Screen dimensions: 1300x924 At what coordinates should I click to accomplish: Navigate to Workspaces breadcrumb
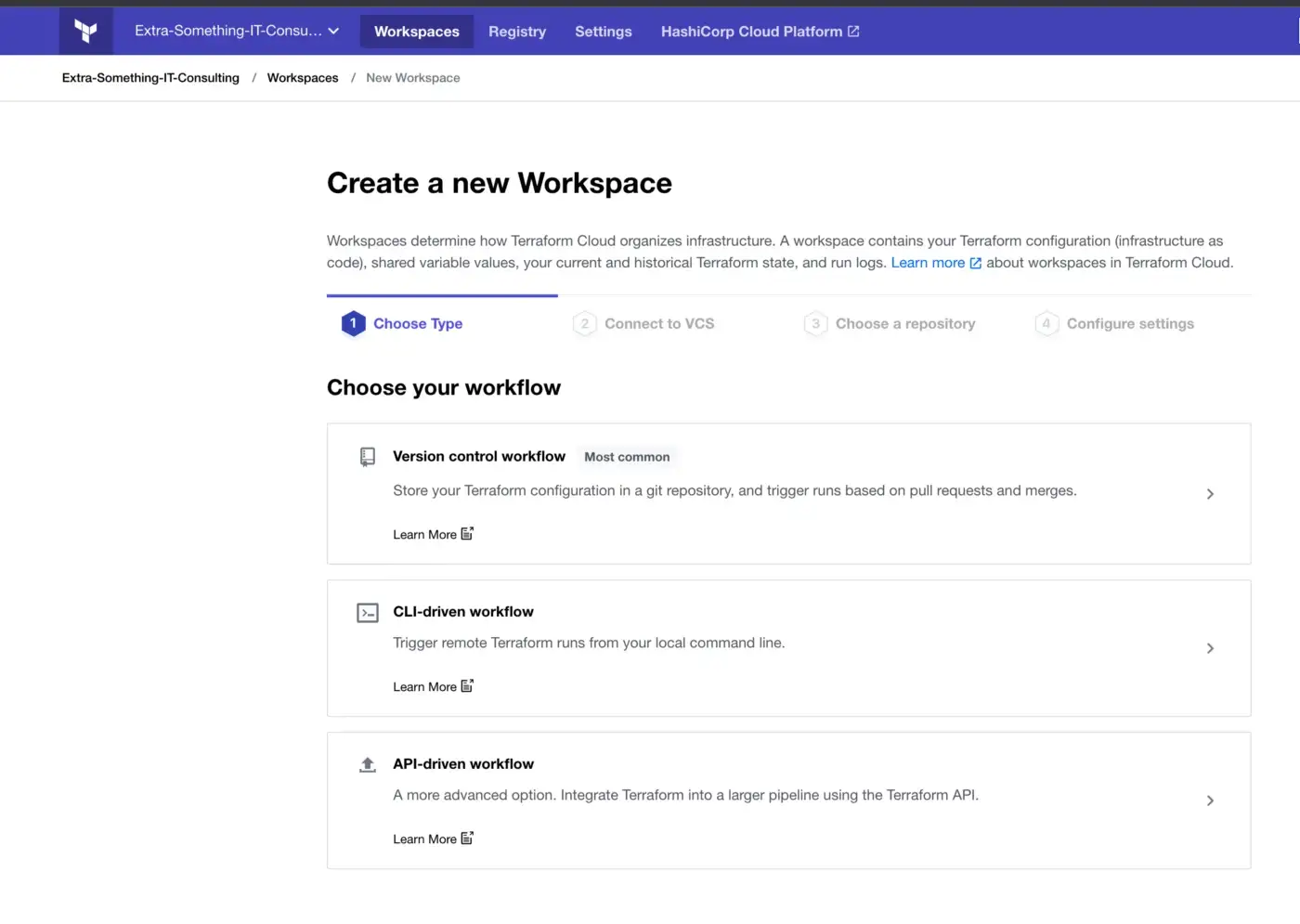303,78
